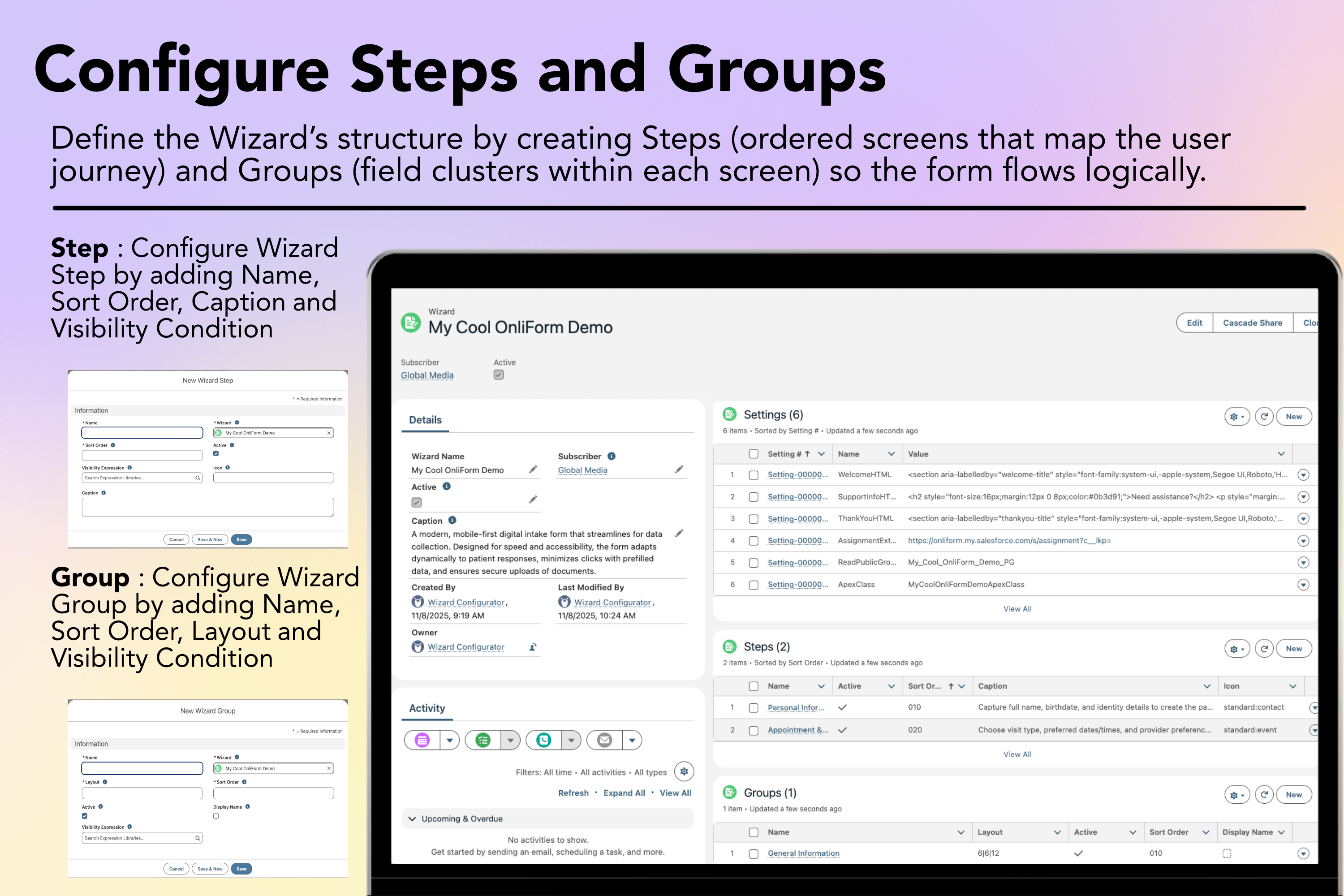Edit Subscriber field with pencil icon
The height and width of the screenshot is (896, 1344).
(x=679, y=469)
